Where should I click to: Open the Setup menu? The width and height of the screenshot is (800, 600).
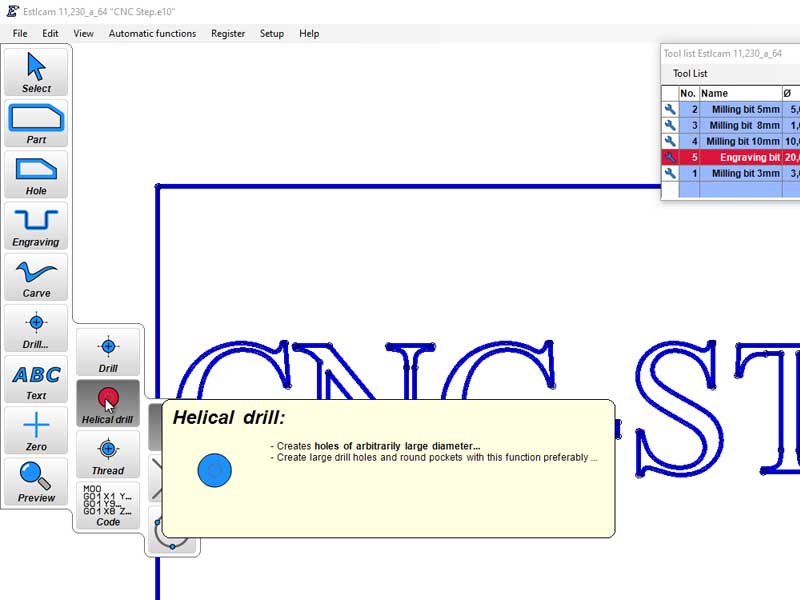(x=272, y=33)
